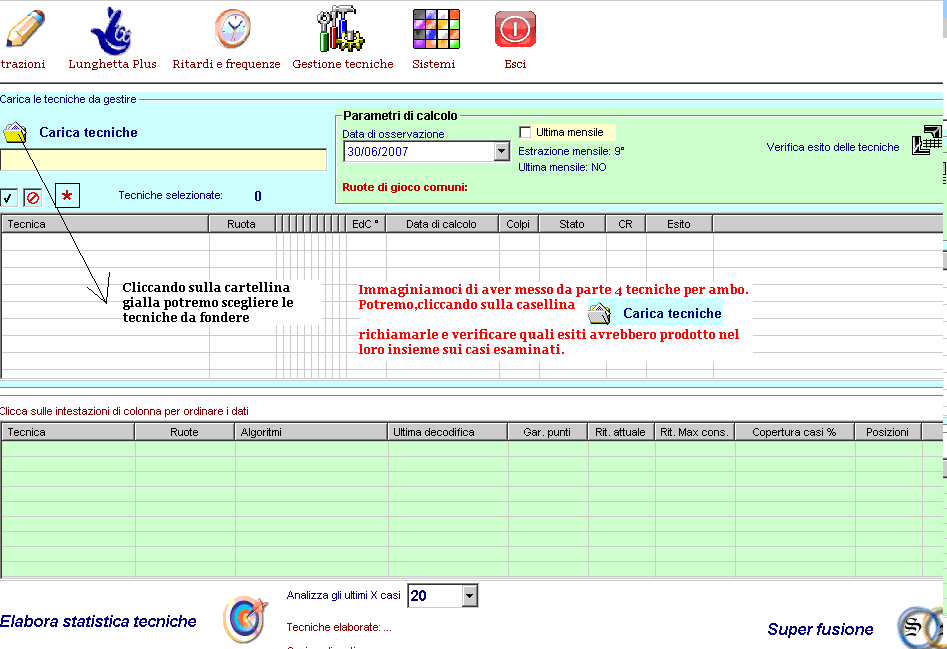
Task: Click the red asterisk icon button
Action: [x=67, y=196]
